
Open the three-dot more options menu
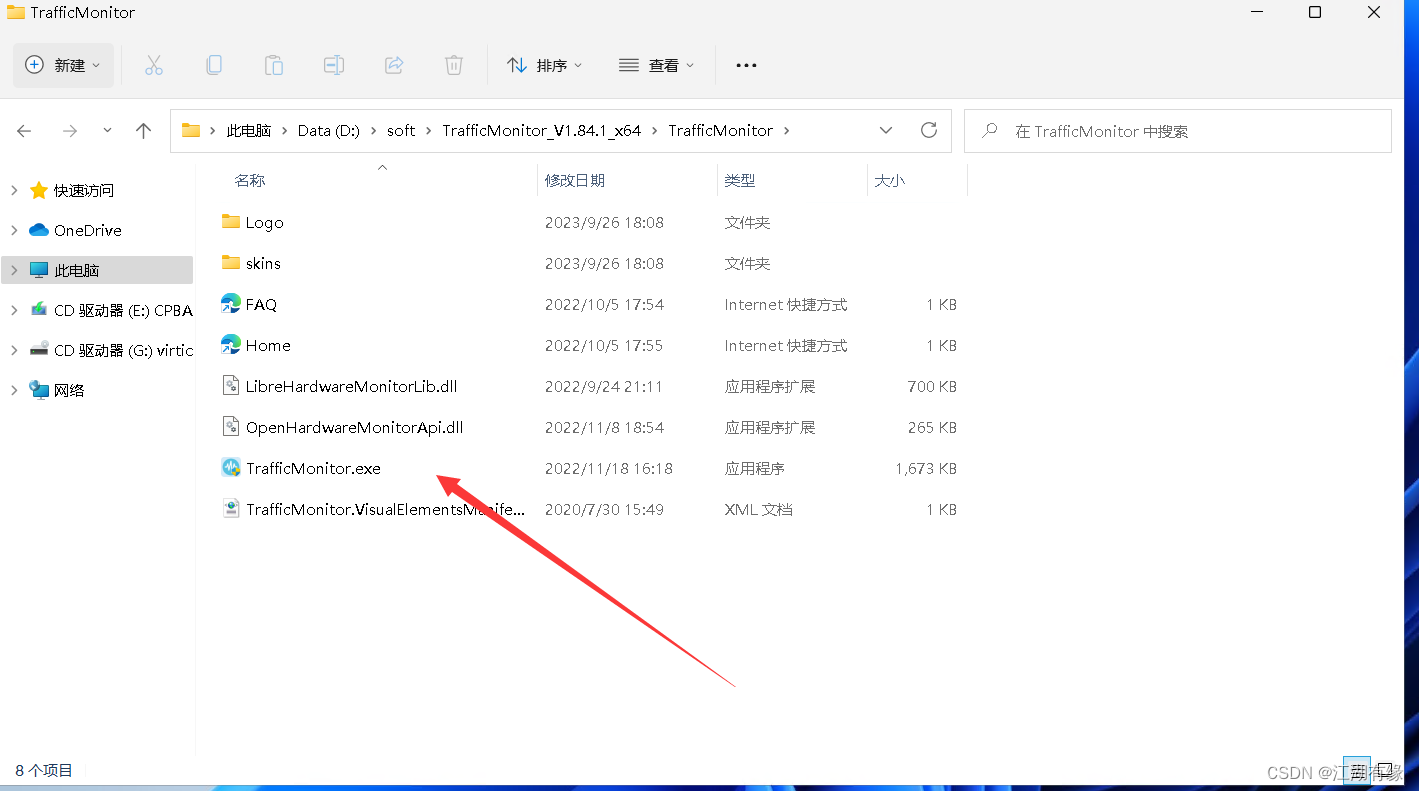(x=746, y=65)
